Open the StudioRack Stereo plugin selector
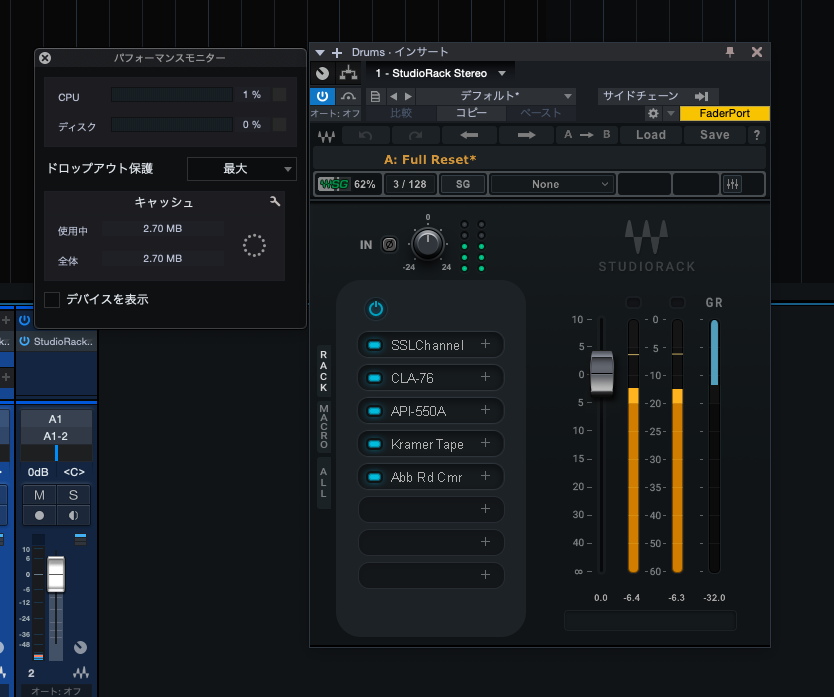 [x=440, y=73]
